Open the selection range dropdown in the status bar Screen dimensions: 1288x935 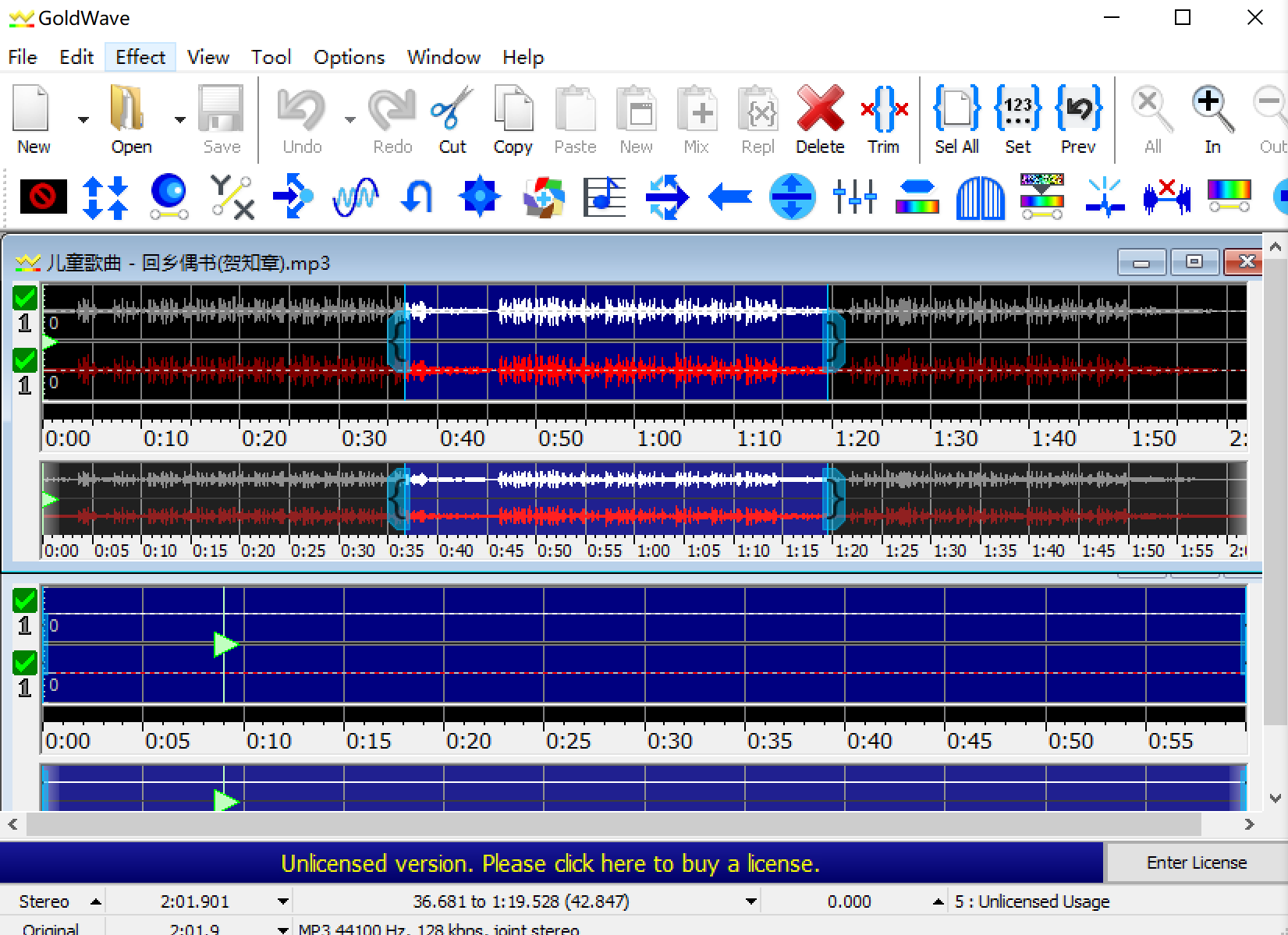tap(750, 901)
